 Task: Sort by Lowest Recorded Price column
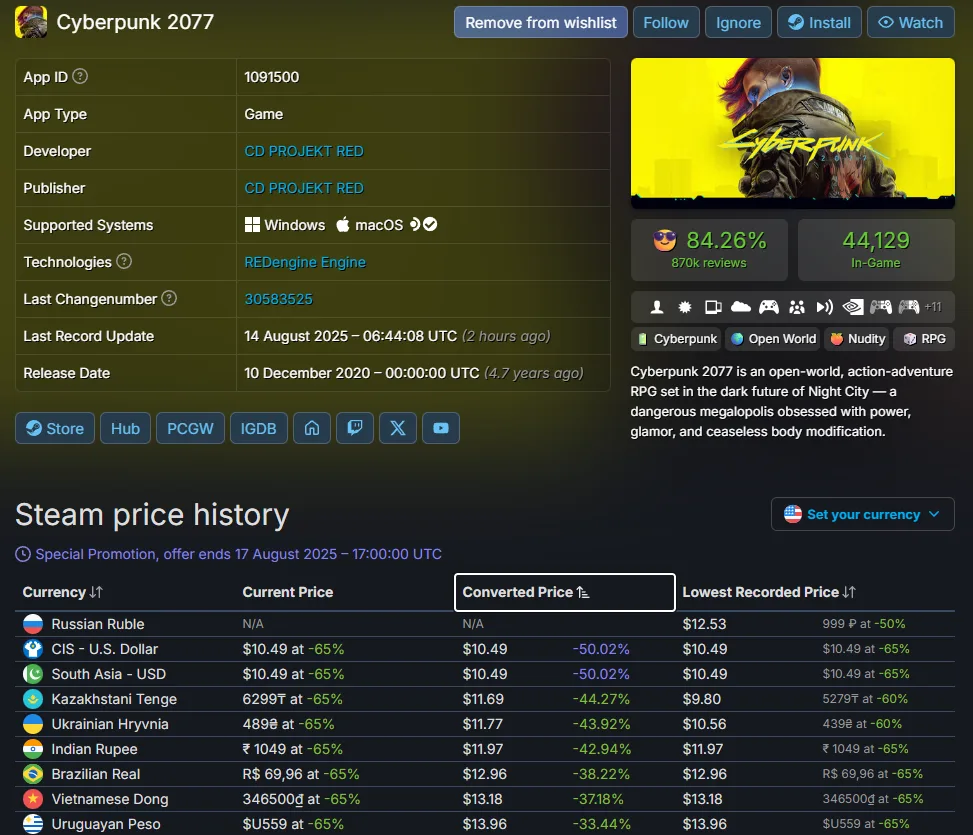tap(769, 592)
